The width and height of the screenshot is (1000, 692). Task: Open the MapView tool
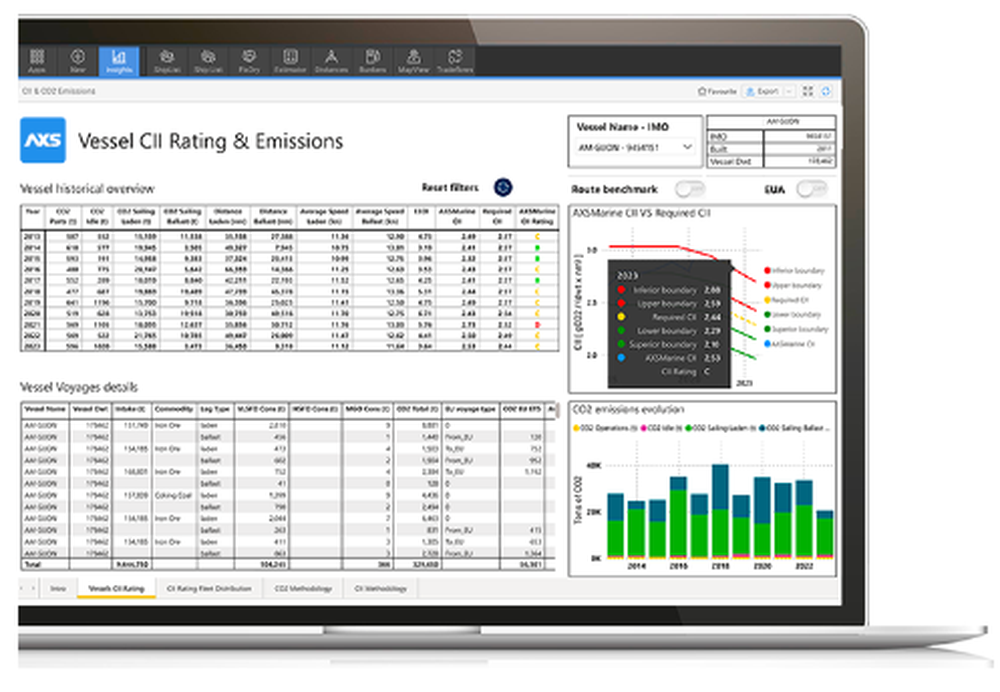pyautogui.click(x=413, y=61)
